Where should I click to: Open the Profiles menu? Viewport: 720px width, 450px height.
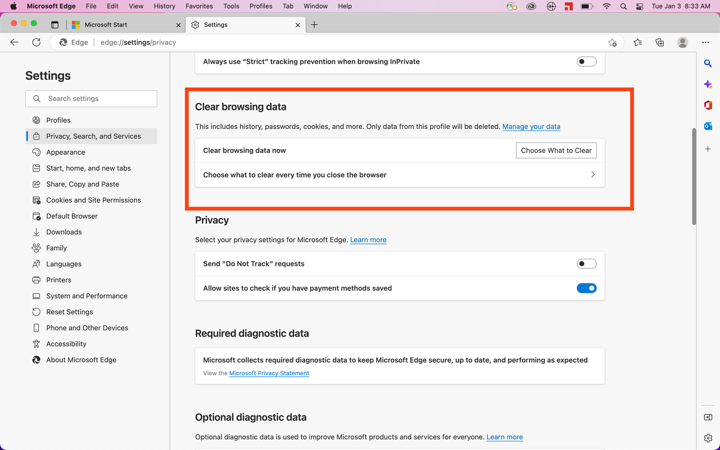[261, 6]
